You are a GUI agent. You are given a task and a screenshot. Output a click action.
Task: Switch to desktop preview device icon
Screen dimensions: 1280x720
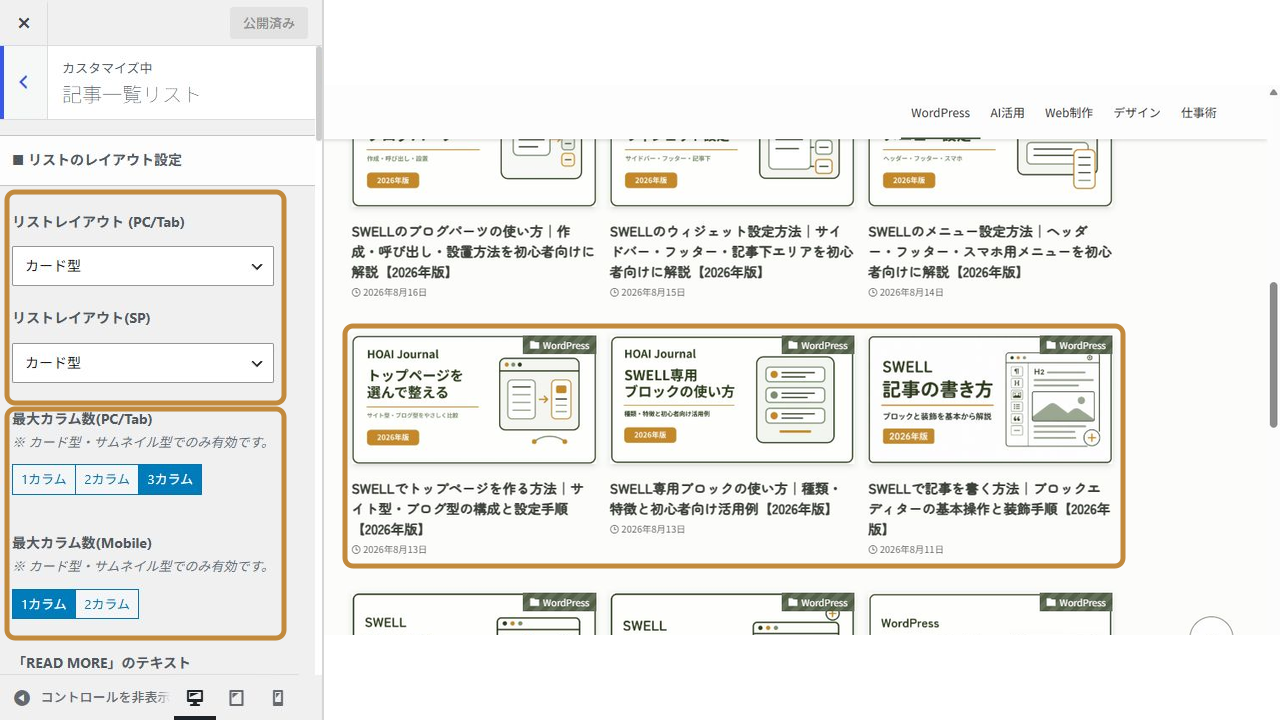(195, 698)
